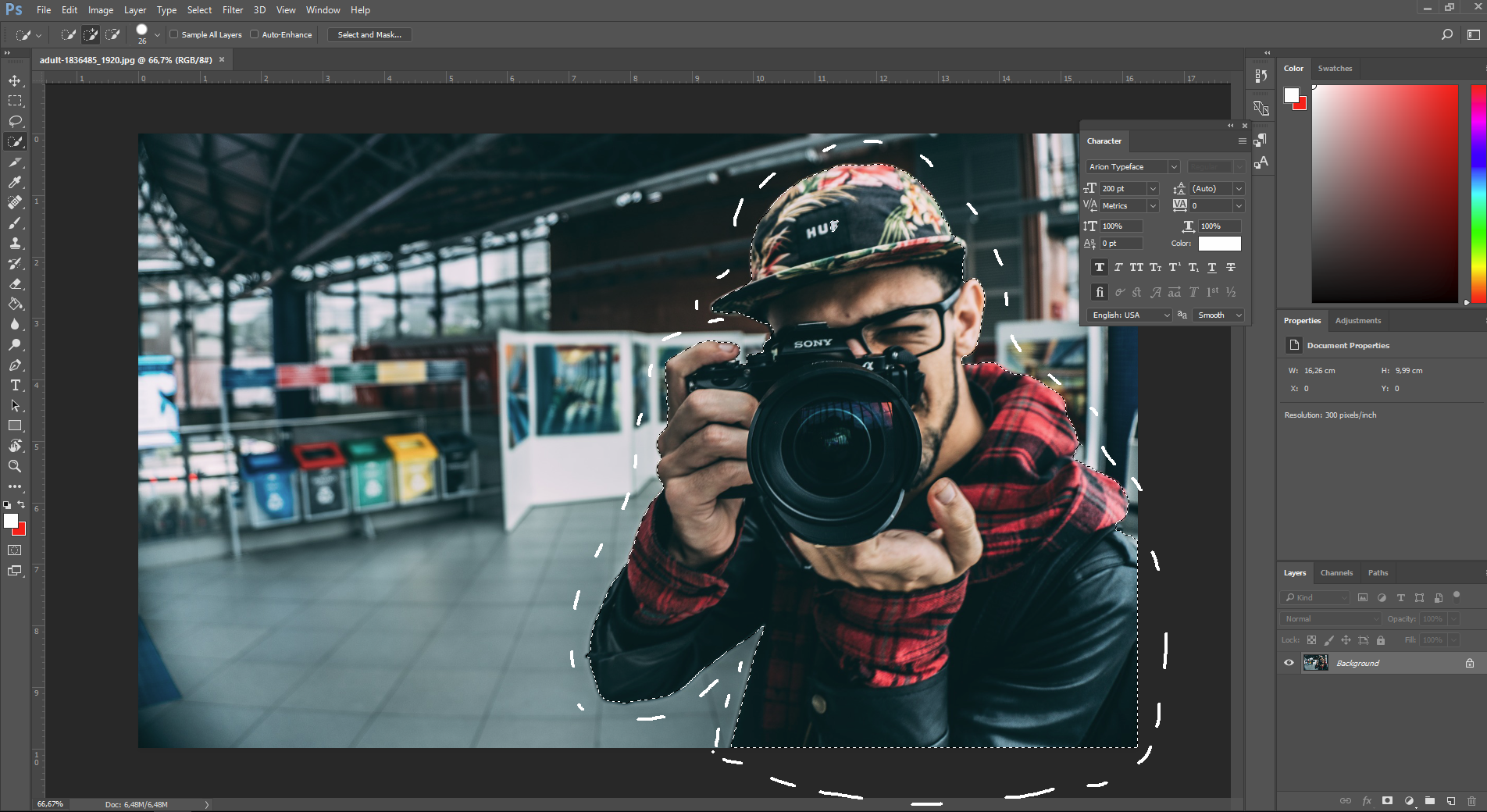Switch to the Swatches tab
The width and height of the screenshot is (1487, 812).
tap(1335, 68)
